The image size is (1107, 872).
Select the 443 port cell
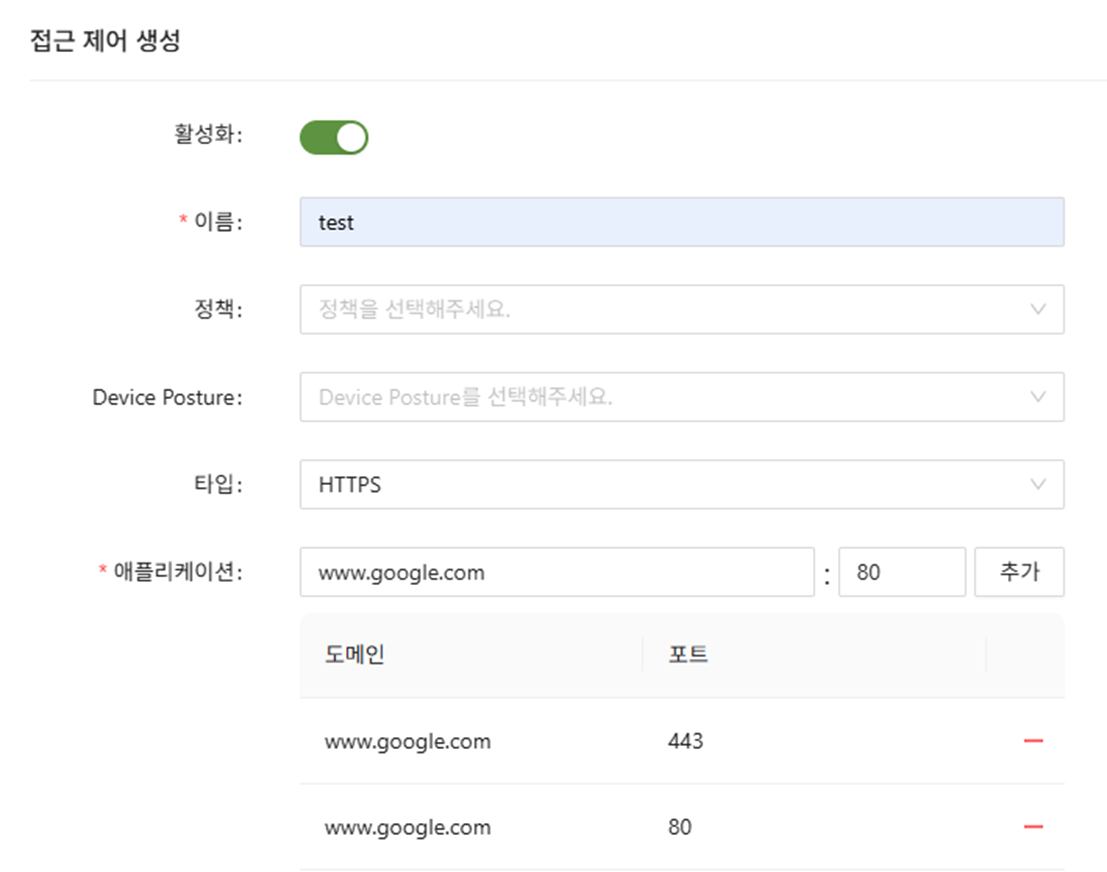(x=686, y=742)
